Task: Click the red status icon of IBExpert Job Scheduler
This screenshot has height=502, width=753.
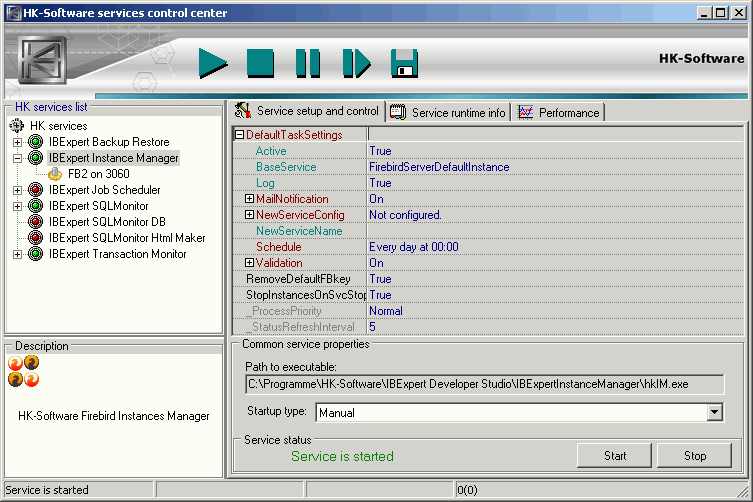Action: 35,190
